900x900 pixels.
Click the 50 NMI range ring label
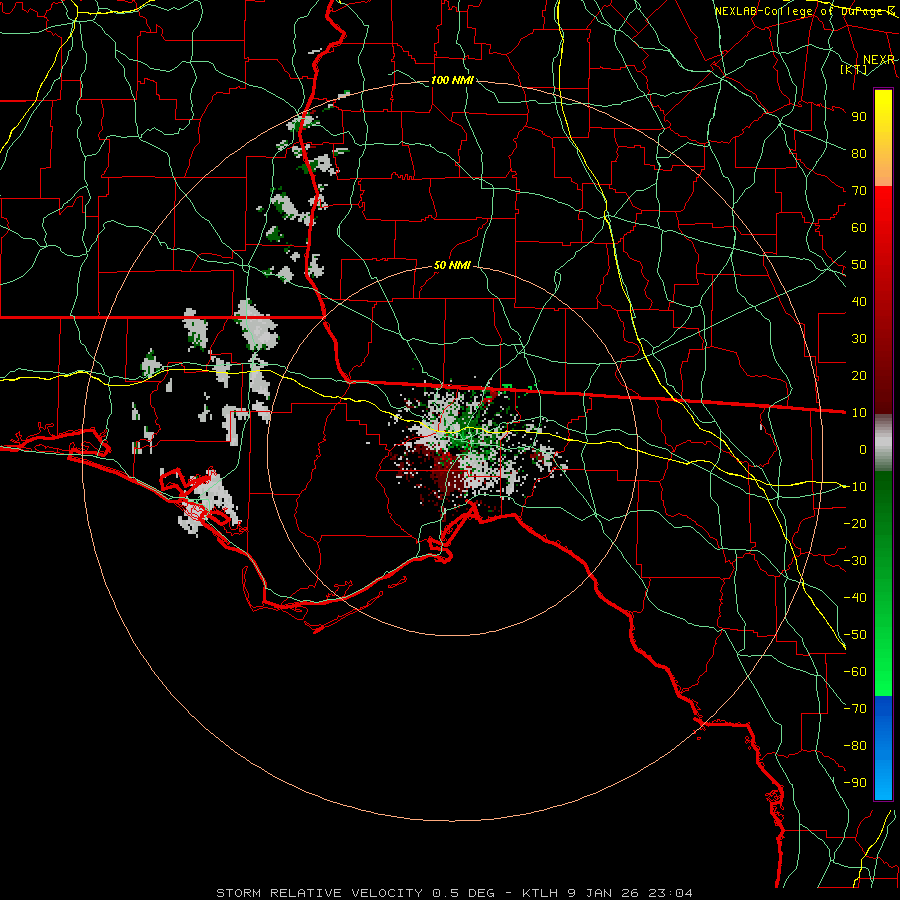click(452, 265)
